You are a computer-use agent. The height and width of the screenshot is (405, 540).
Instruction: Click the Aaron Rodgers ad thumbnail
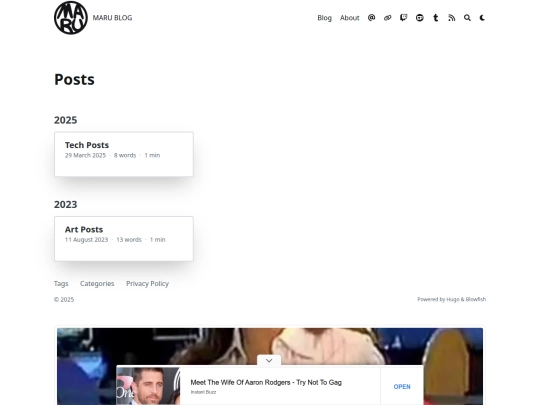[148, 386]
